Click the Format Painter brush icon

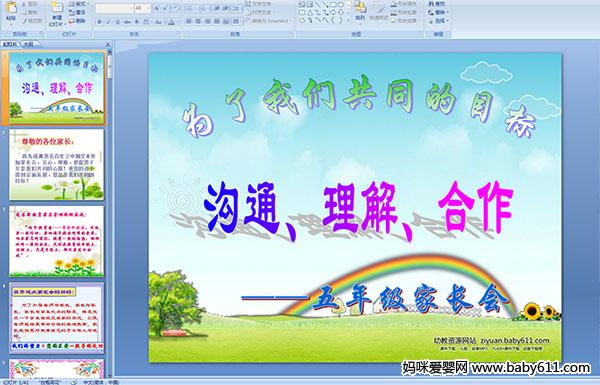[24, 21]
